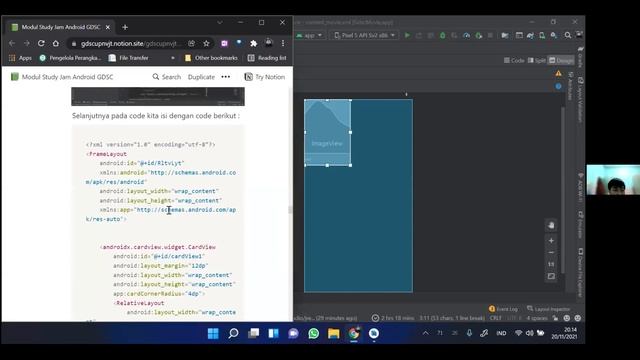The height and width of the screenshot is (360, 640).
Task: Open the File Transfer bookmark
Action: tap(129, 58)
